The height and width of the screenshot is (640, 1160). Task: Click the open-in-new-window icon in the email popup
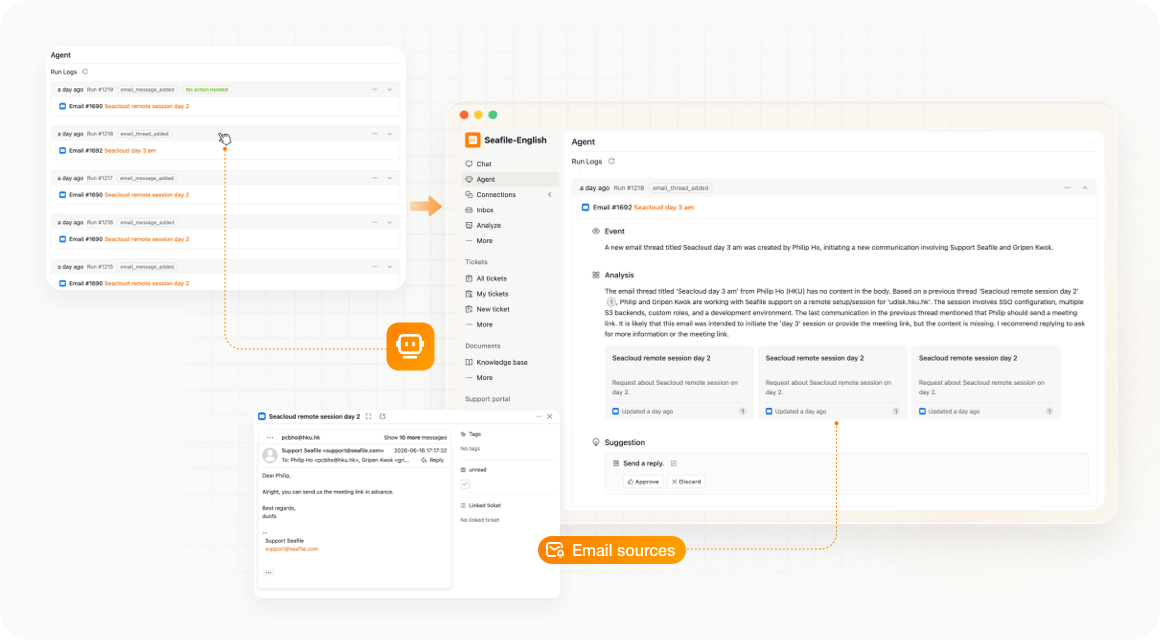pos(382,417)
